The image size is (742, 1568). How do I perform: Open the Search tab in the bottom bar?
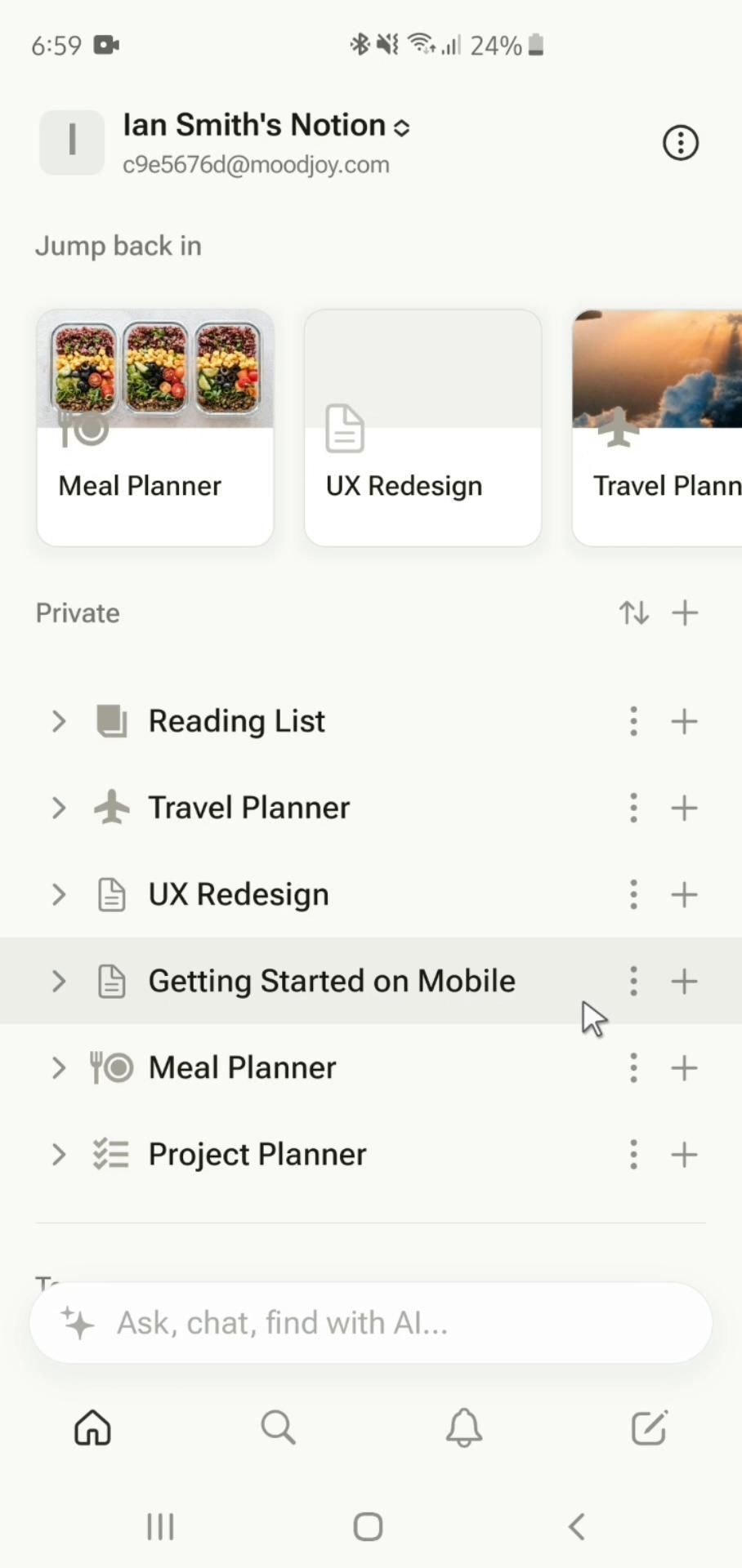278,1428
